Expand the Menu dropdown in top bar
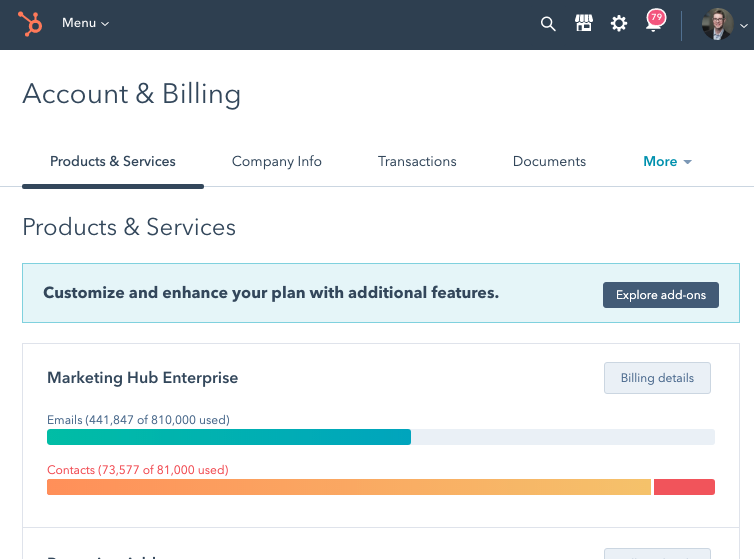This screenshot has height=559, width=754. coord(85,23)
